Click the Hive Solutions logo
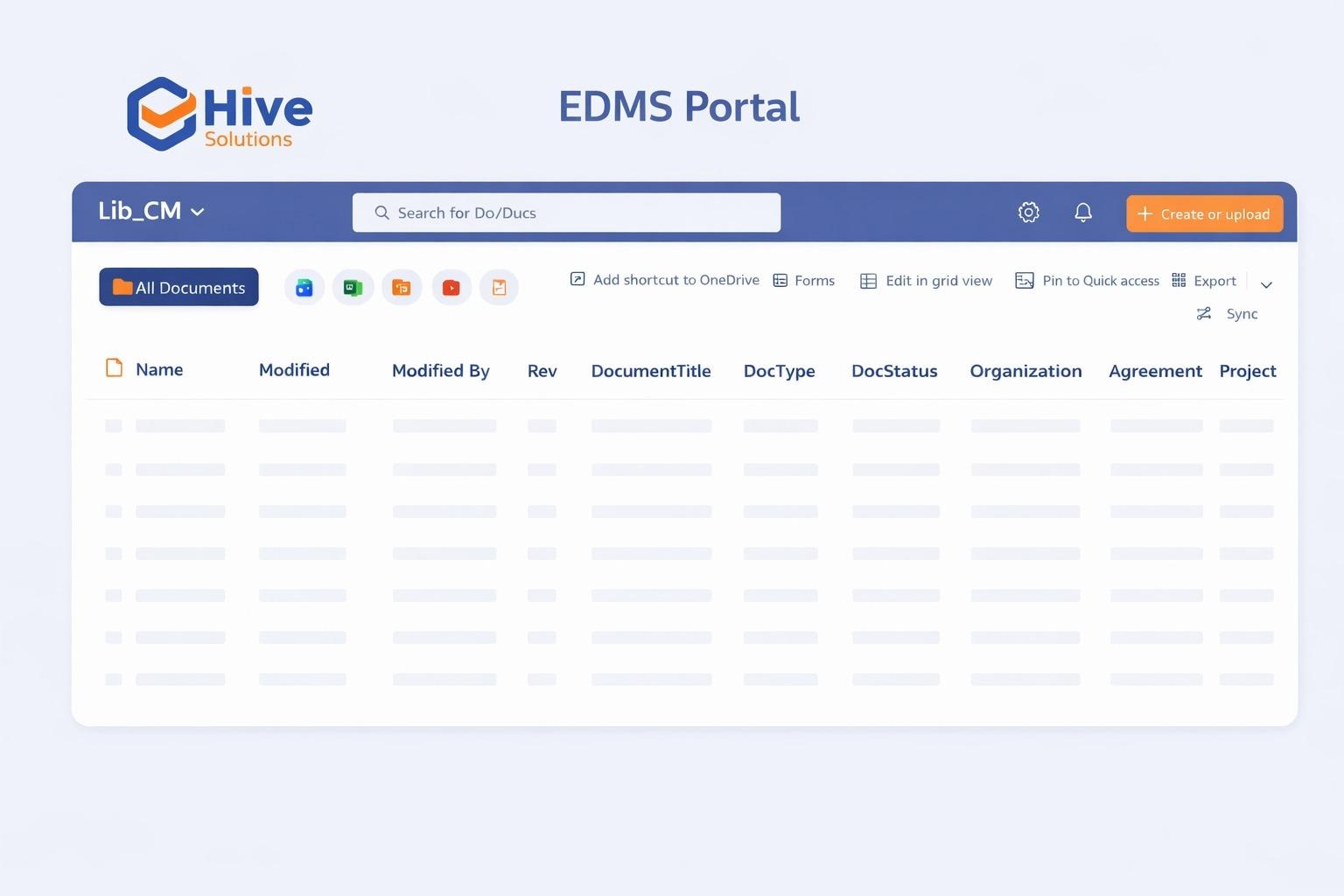 (x=220, y=114)
